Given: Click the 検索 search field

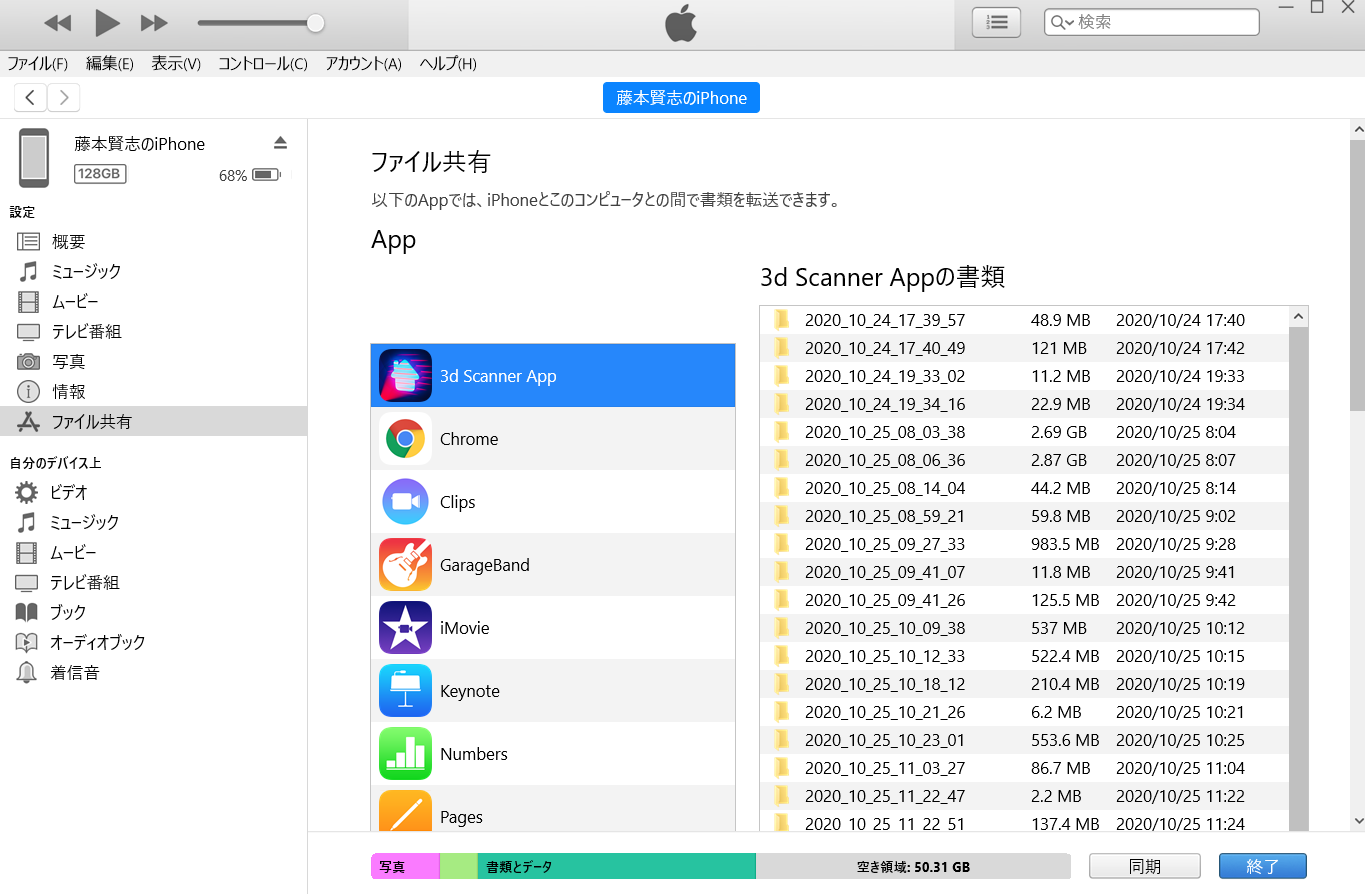Looking at the screenshot, I should pyautogui.click(x=1151, y=22).
